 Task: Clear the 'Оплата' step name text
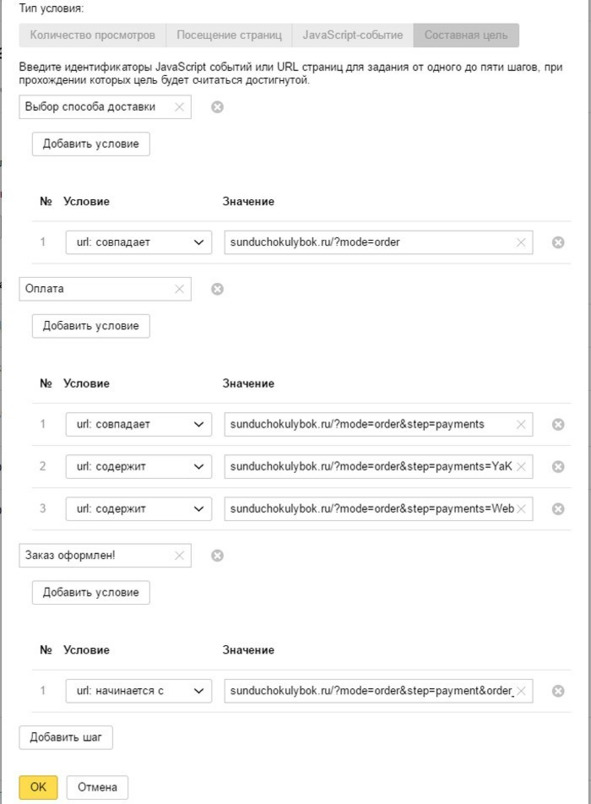(179, 289)
